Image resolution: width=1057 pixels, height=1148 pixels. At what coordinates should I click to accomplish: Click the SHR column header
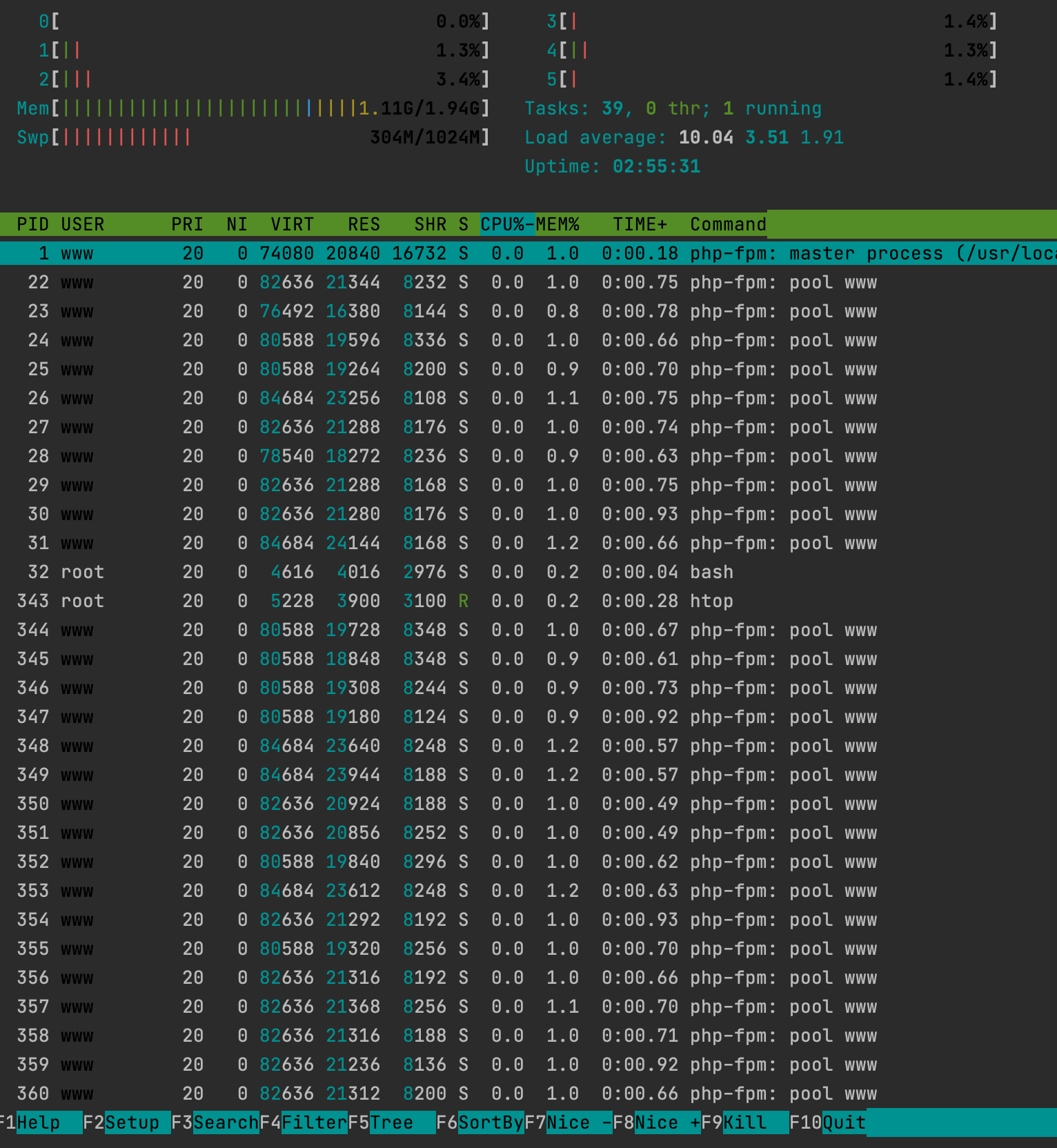[430, 224]
